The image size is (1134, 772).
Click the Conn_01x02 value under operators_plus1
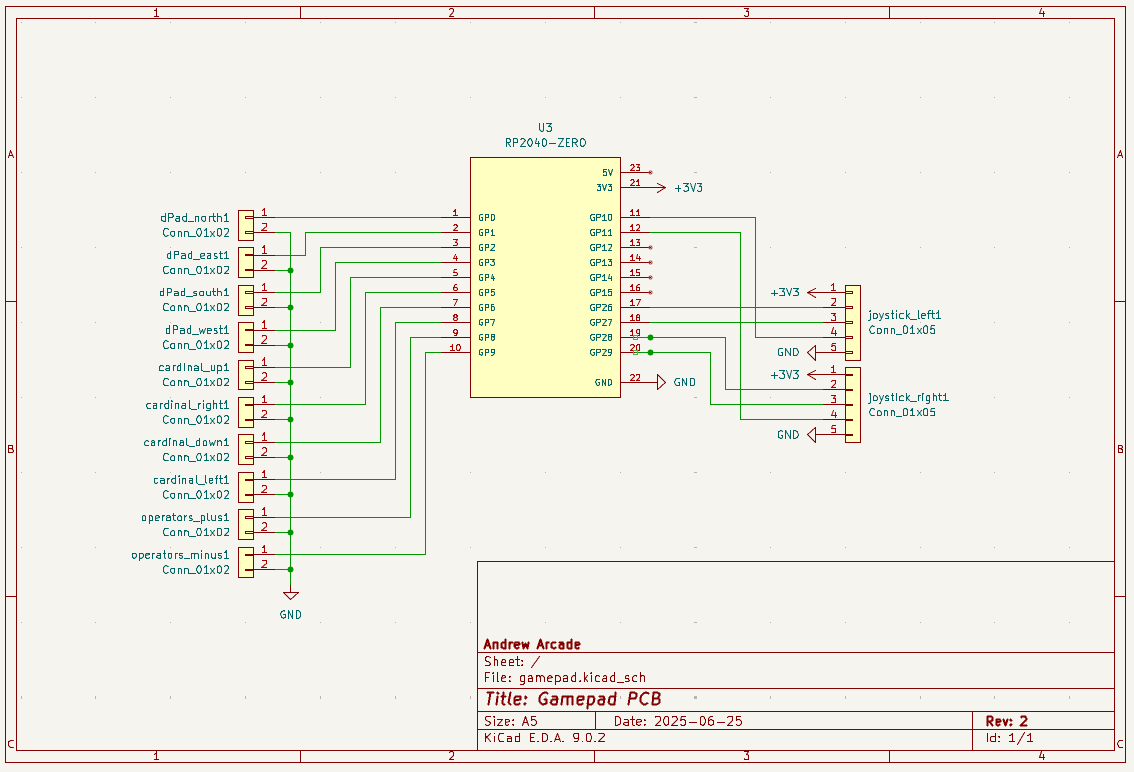[196, 533]
